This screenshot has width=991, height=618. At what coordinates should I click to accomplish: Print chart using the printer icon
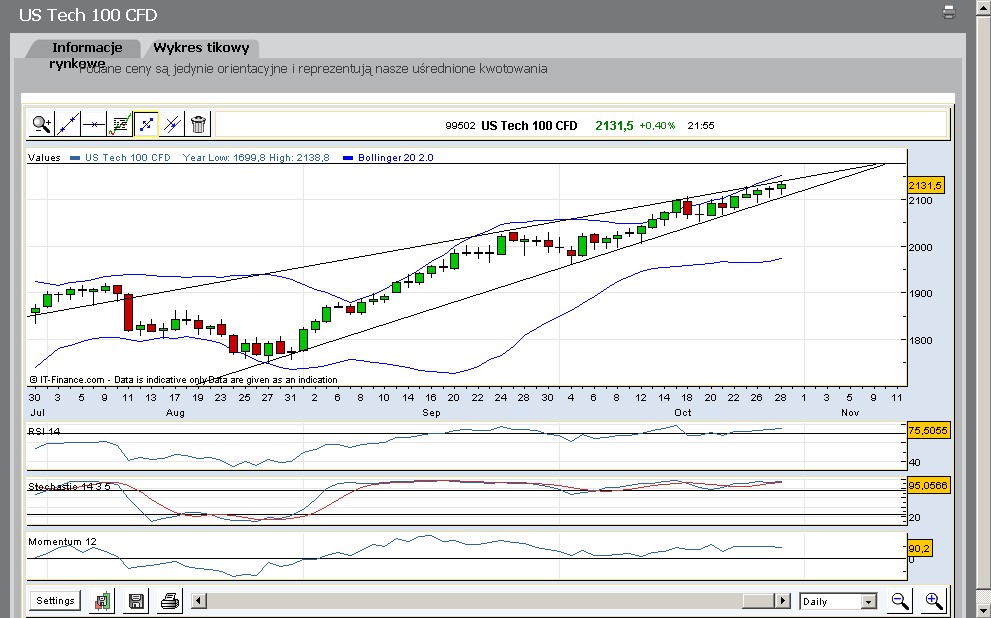[x=170, y=601]
